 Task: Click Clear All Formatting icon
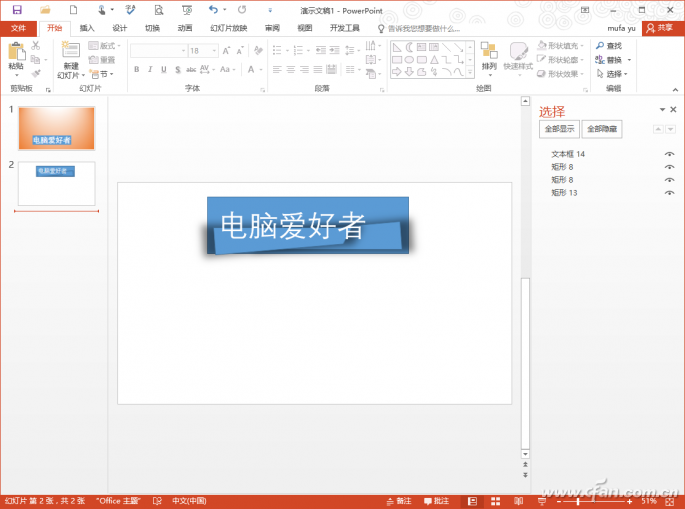coord(258,51)
